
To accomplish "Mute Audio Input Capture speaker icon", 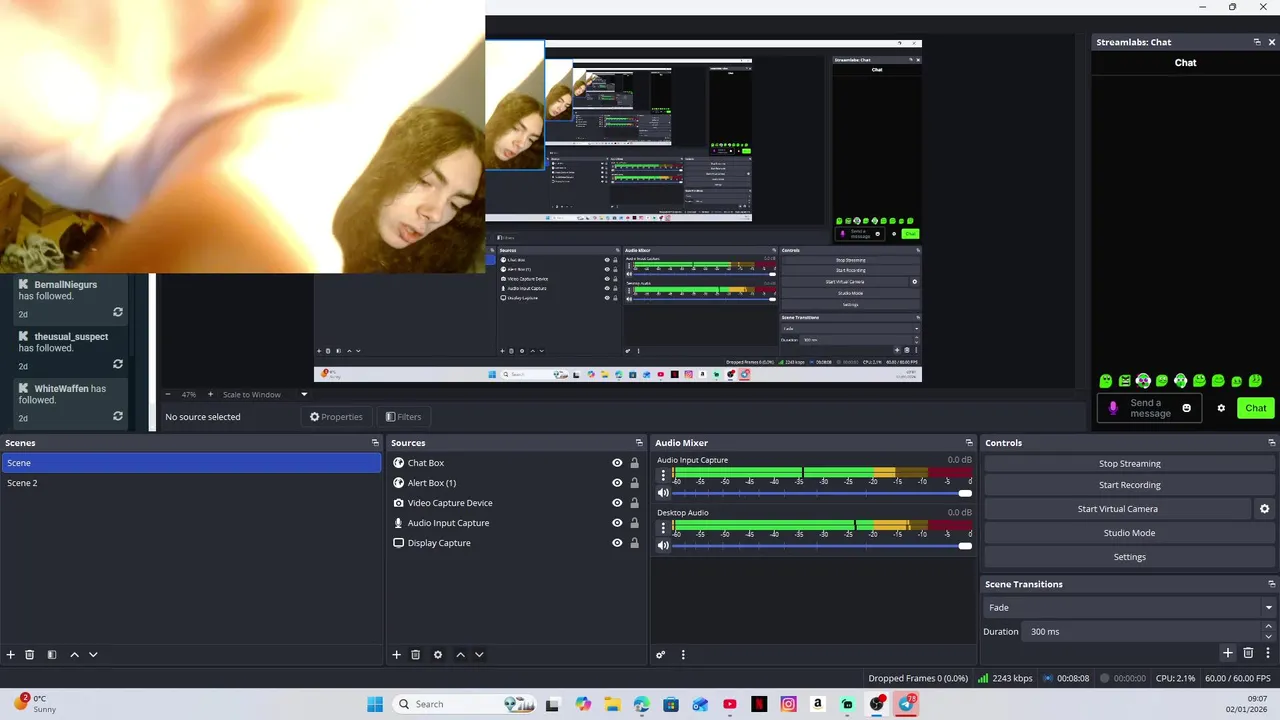I will coord(663,493).
